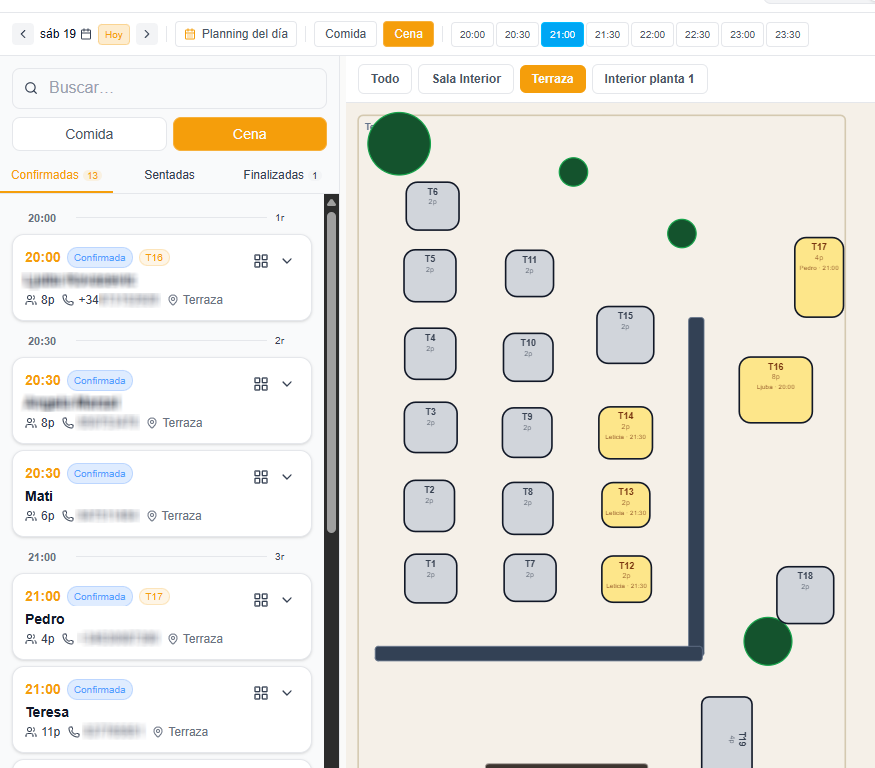Screen dimensions: 875x768
Task: Show the Interior planta 1 floor plan
Action: point(650,79)
